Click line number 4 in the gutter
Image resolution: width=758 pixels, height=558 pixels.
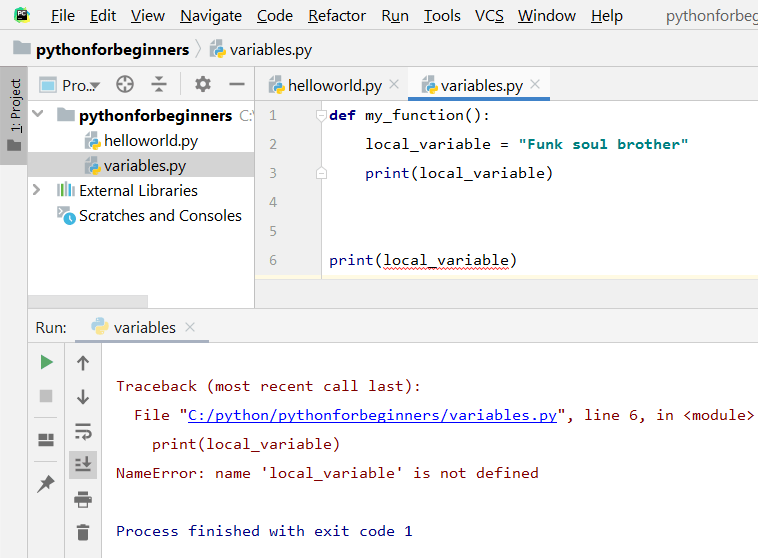click(273, 202)
